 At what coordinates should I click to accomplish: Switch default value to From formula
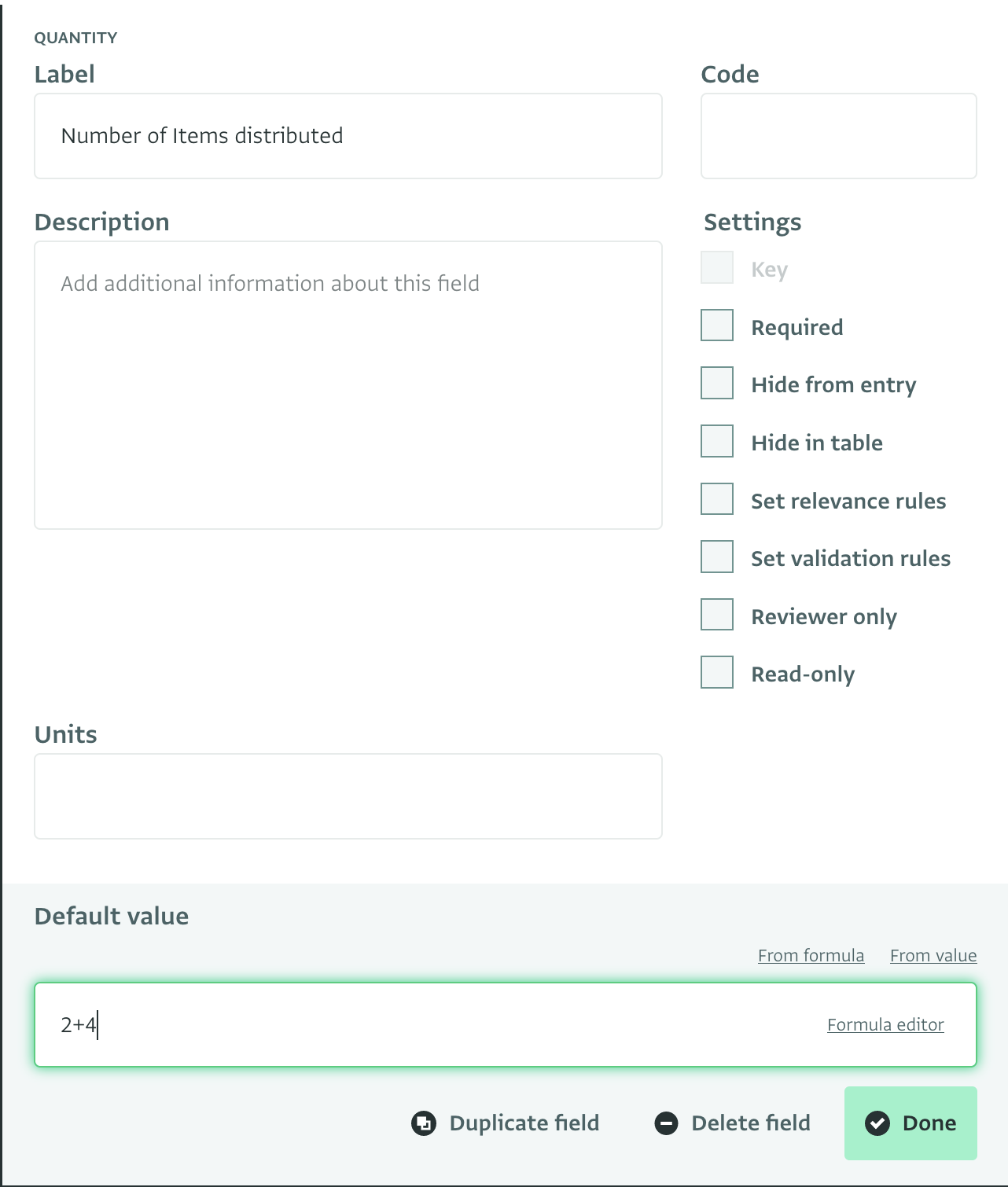(811, 955)
